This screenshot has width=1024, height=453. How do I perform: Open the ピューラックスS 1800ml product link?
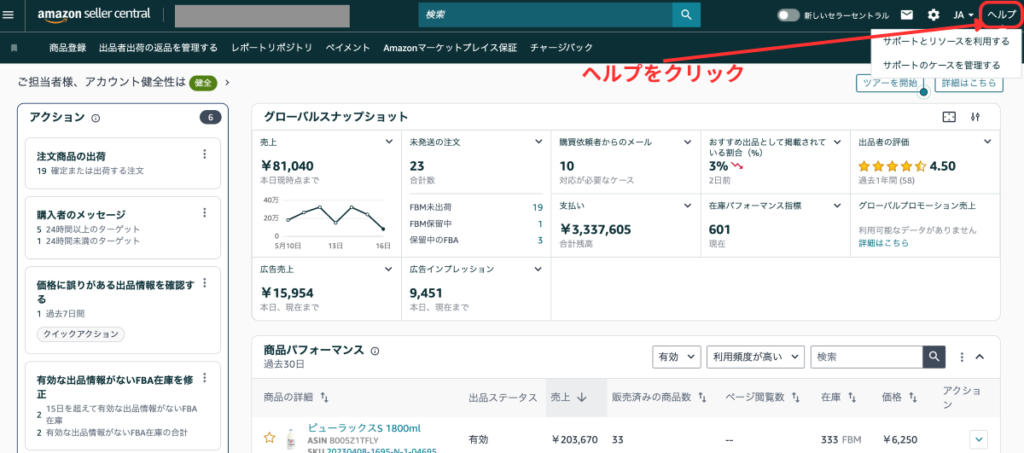(x=364, y=428)
